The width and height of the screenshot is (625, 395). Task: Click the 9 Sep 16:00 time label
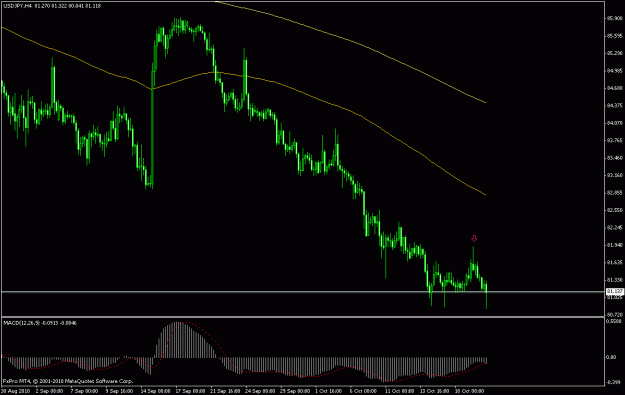tap(119, 391)
